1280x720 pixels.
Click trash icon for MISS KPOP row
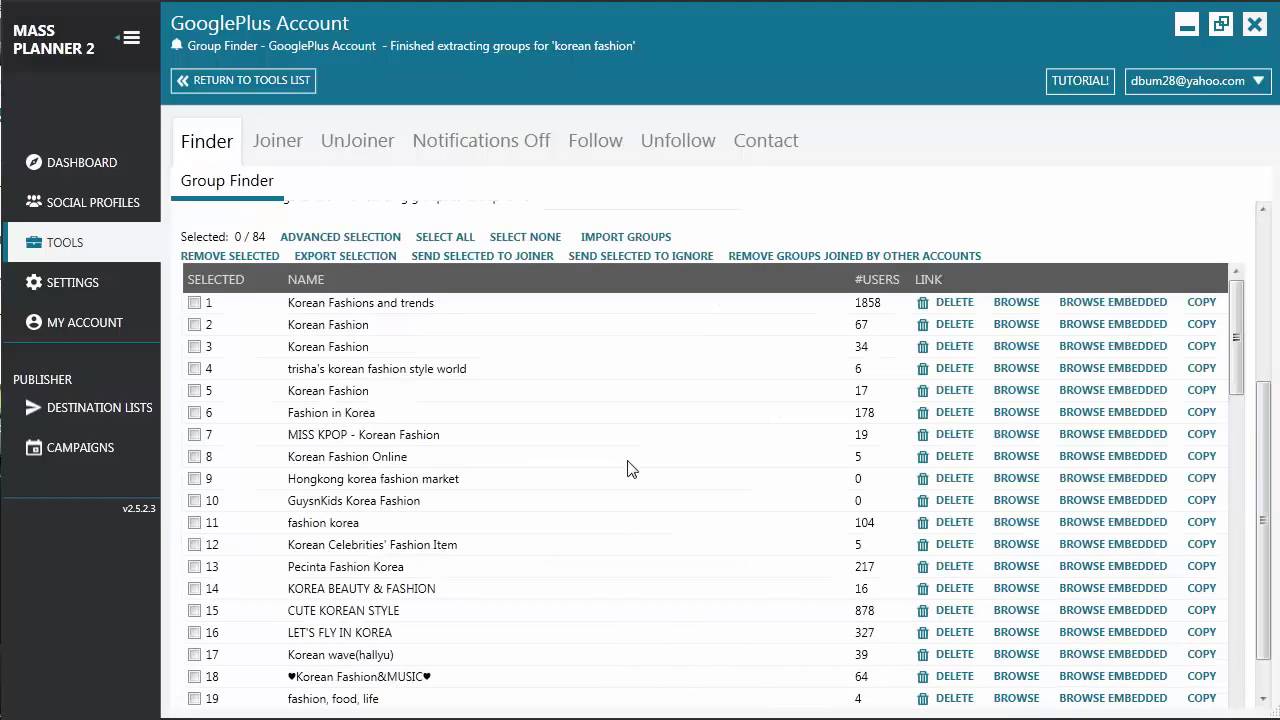tap(923, 435)
